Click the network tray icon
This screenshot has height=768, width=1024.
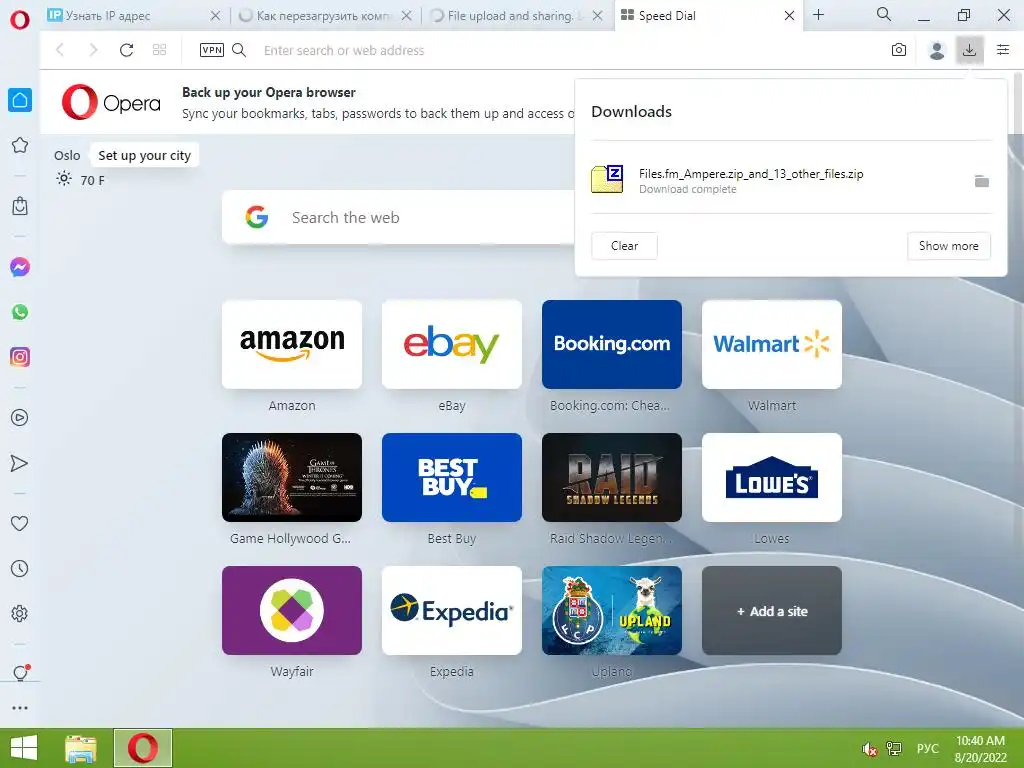click(893, 748)
